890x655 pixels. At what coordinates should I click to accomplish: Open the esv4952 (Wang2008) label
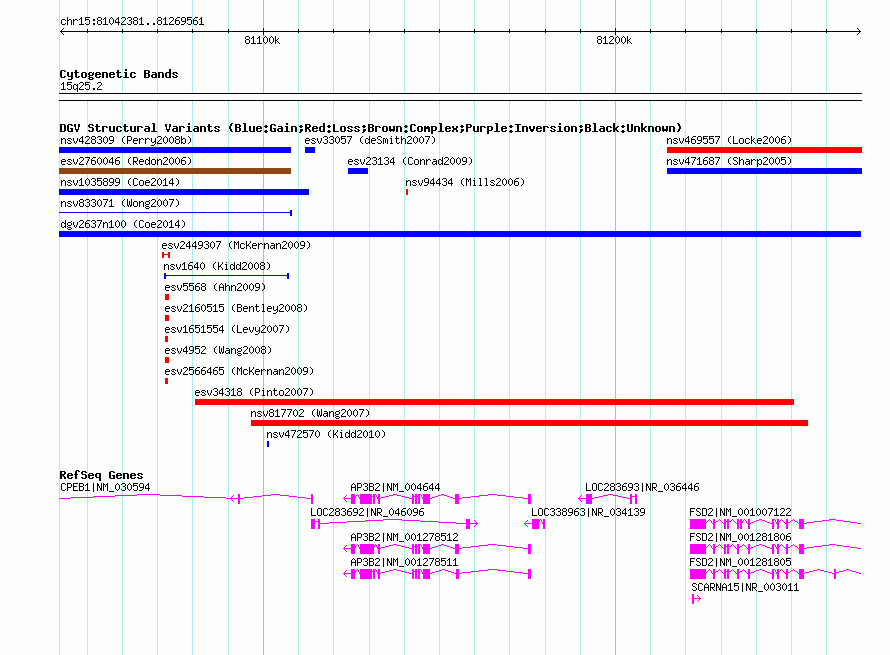pos(218,350)
